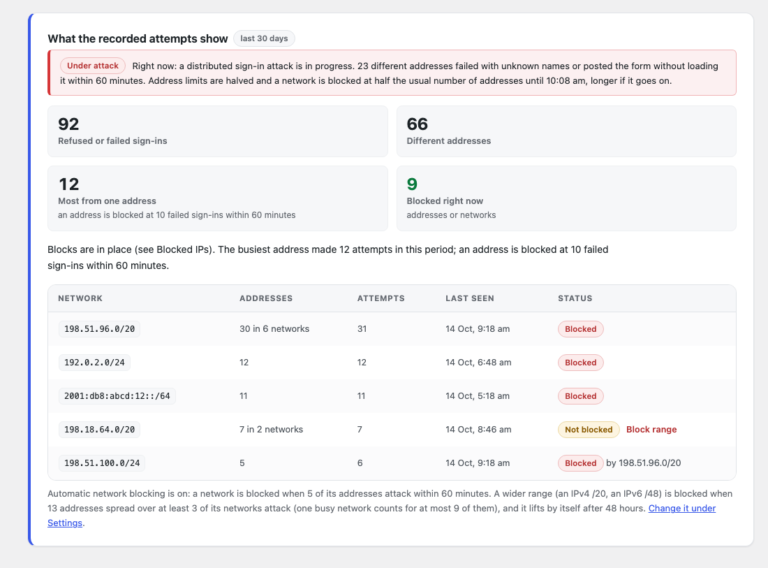This screenshot has height=568, width=768.
Task: Click the 'Automatic network blocking is on' note
Action: point(390,508)
